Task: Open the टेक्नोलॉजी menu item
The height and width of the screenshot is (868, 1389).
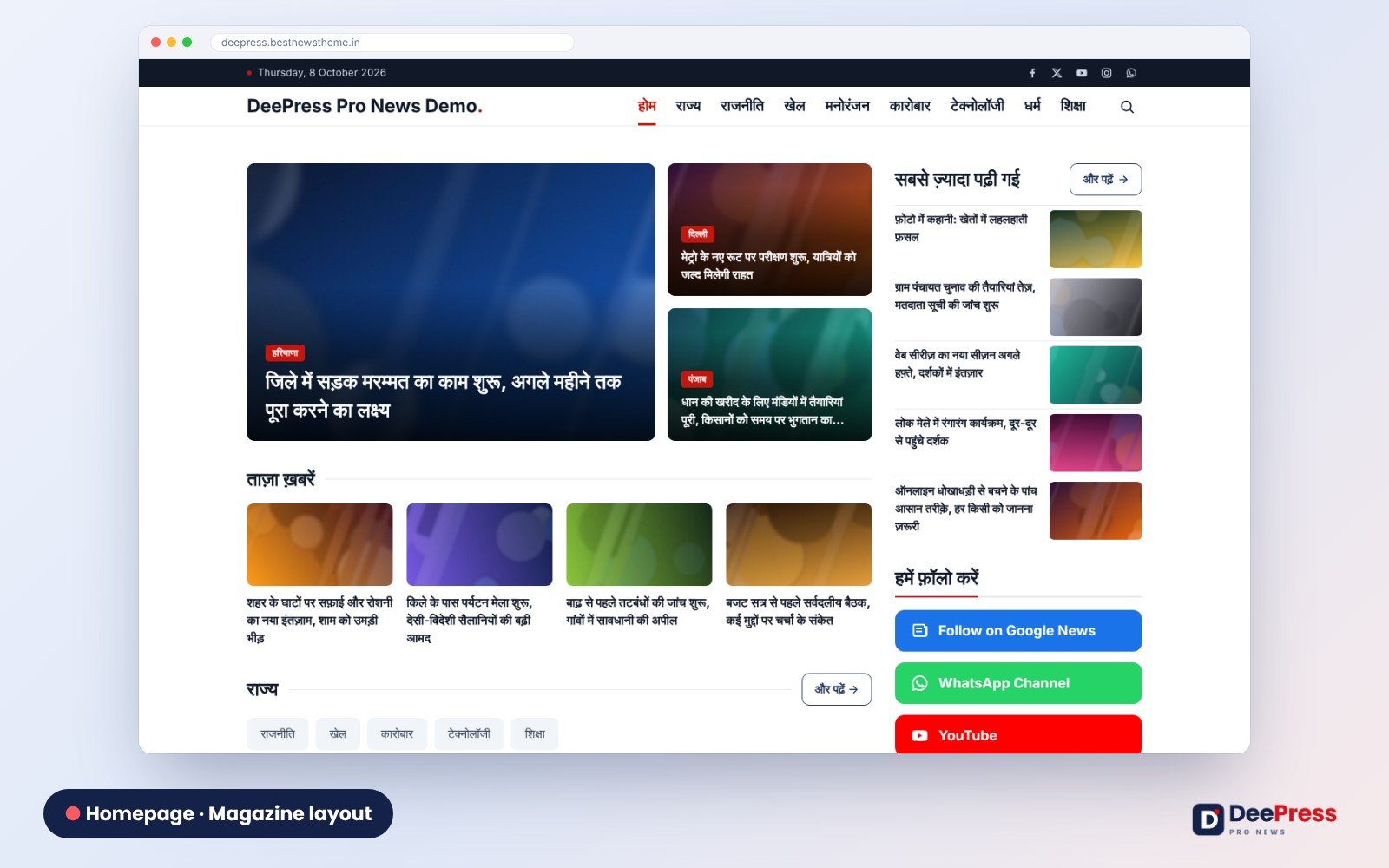Action: (x=978, y=106)
